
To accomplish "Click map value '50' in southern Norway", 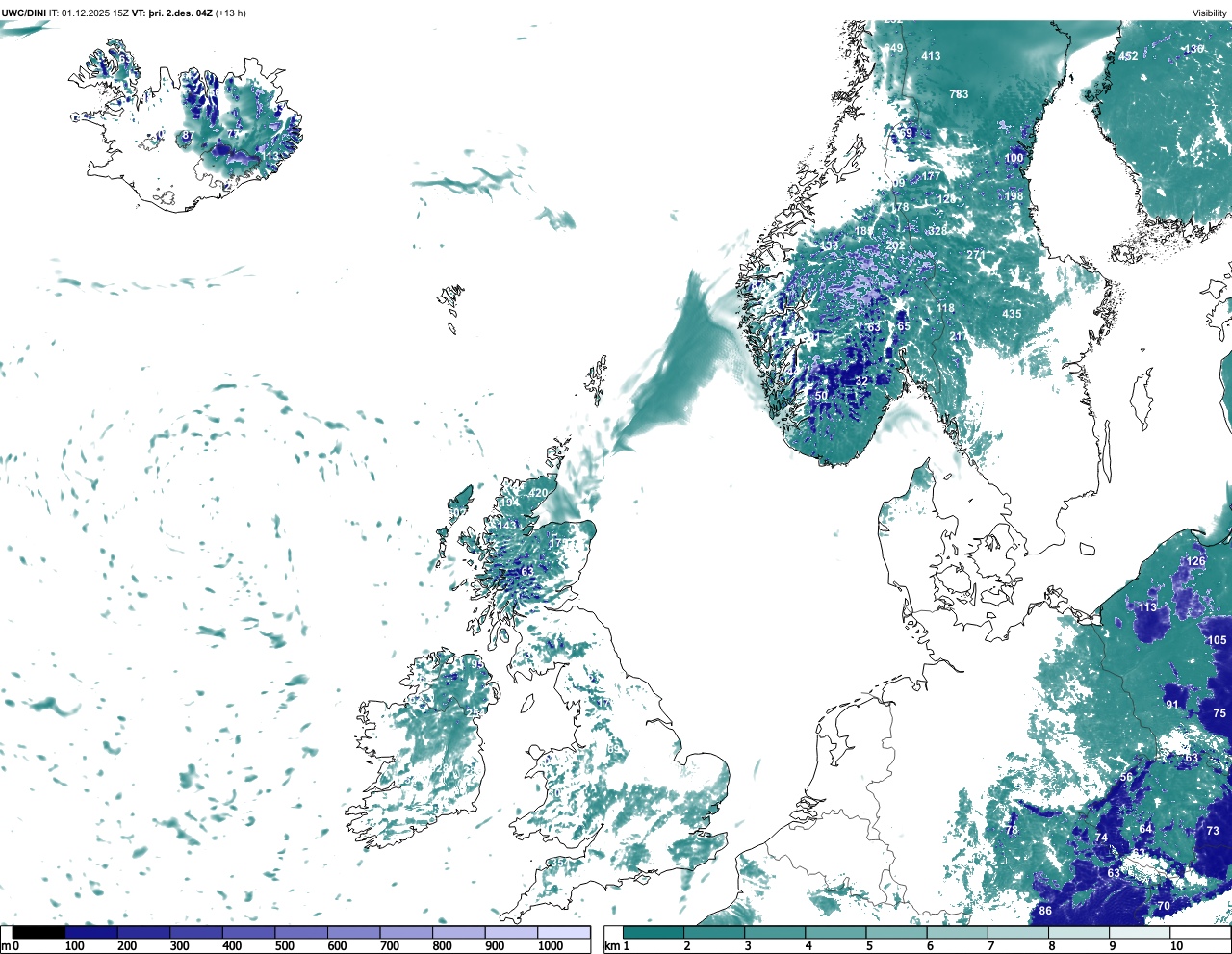I will pos(821,396).
